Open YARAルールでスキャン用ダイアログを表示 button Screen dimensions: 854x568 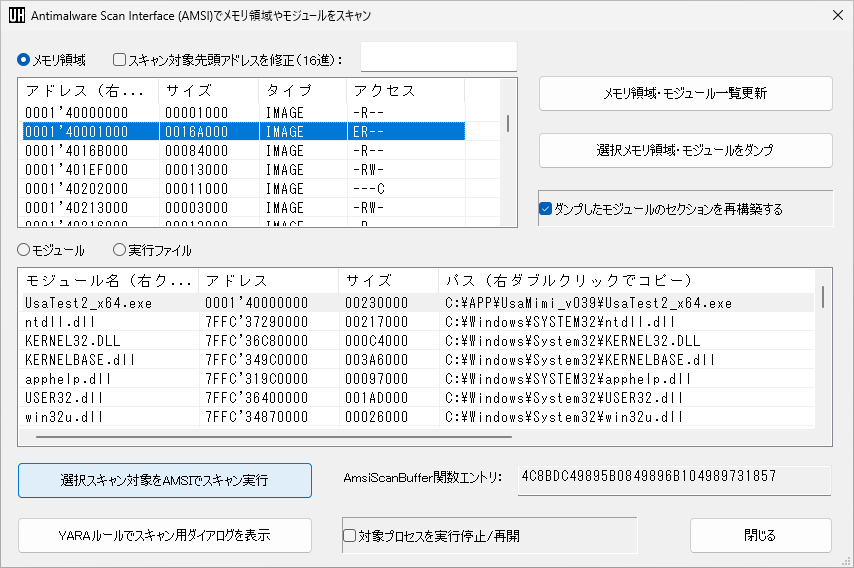[x=165, y=535]
